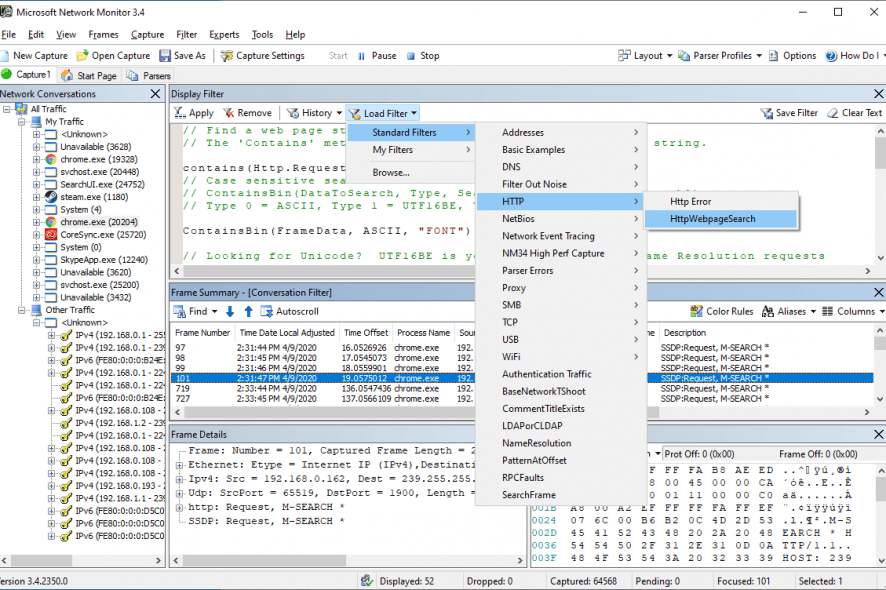Open the filter History dropdown
886x590 pixels.
pos(314,113)
